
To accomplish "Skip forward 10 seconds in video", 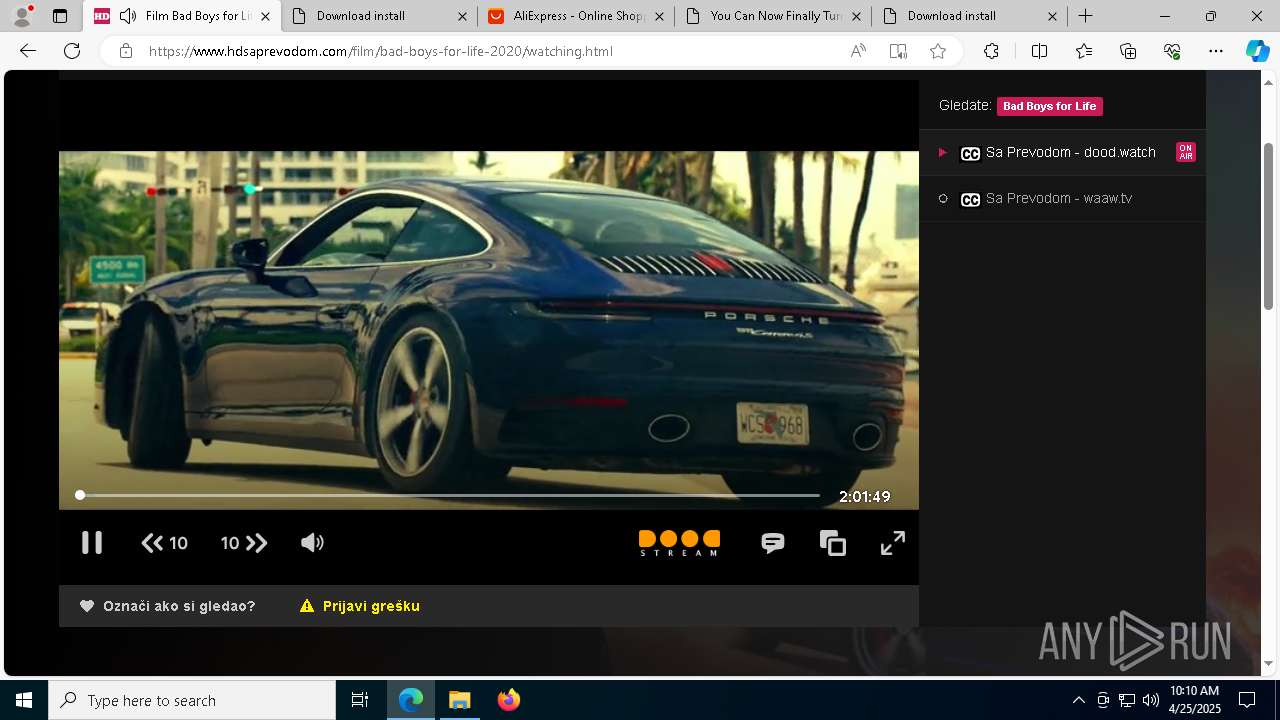I will coord(244,543).
